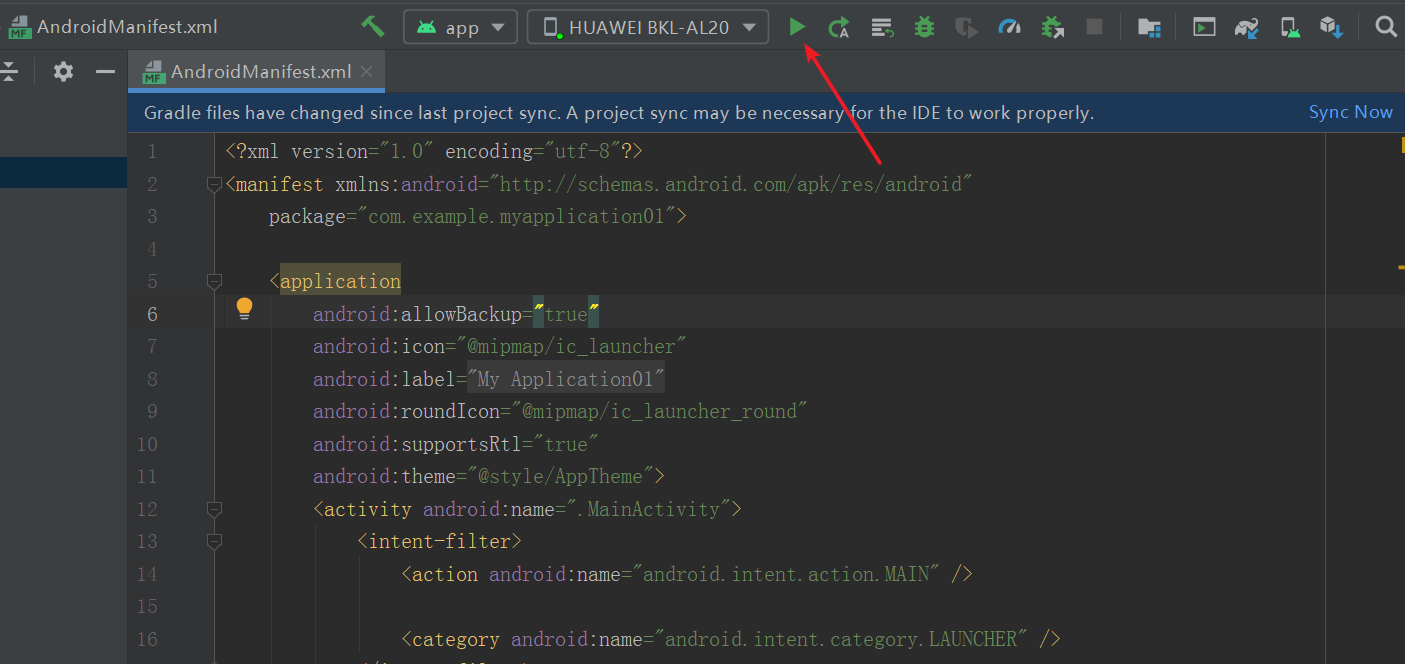Viewport: 1405px width, 664px height.
Task: Open the app run configuration dropdown
Action: pos(460,27)
